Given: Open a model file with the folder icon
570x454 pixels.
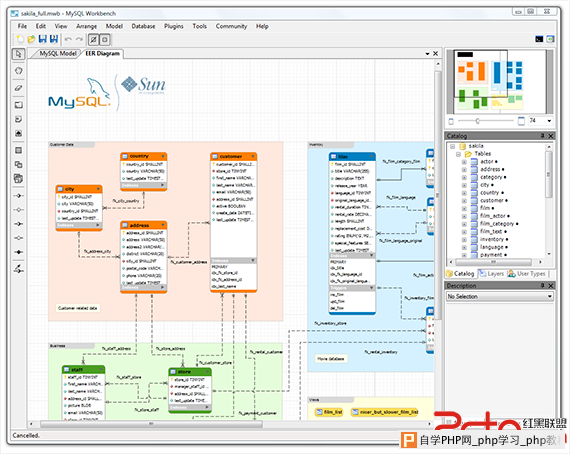Looking at the screenshot, I should coord(32,39).
